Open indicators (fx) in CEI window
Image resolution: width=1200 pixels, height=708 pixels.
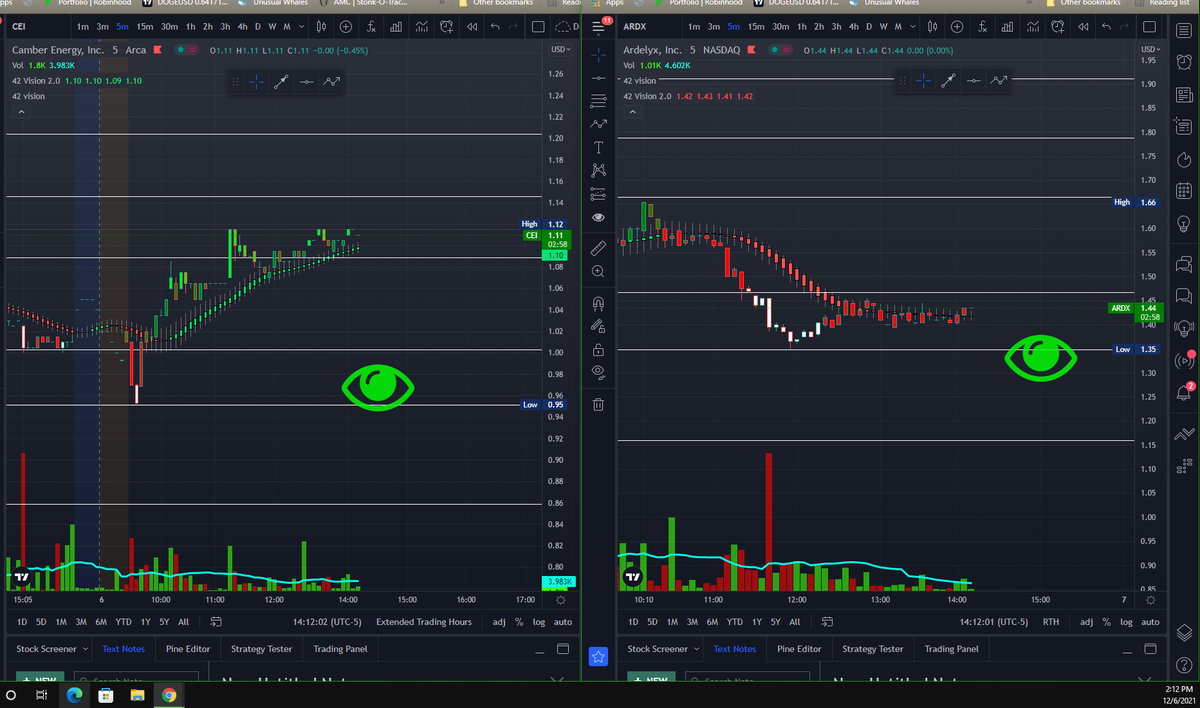pyautogui.click(x=371, y=26)
